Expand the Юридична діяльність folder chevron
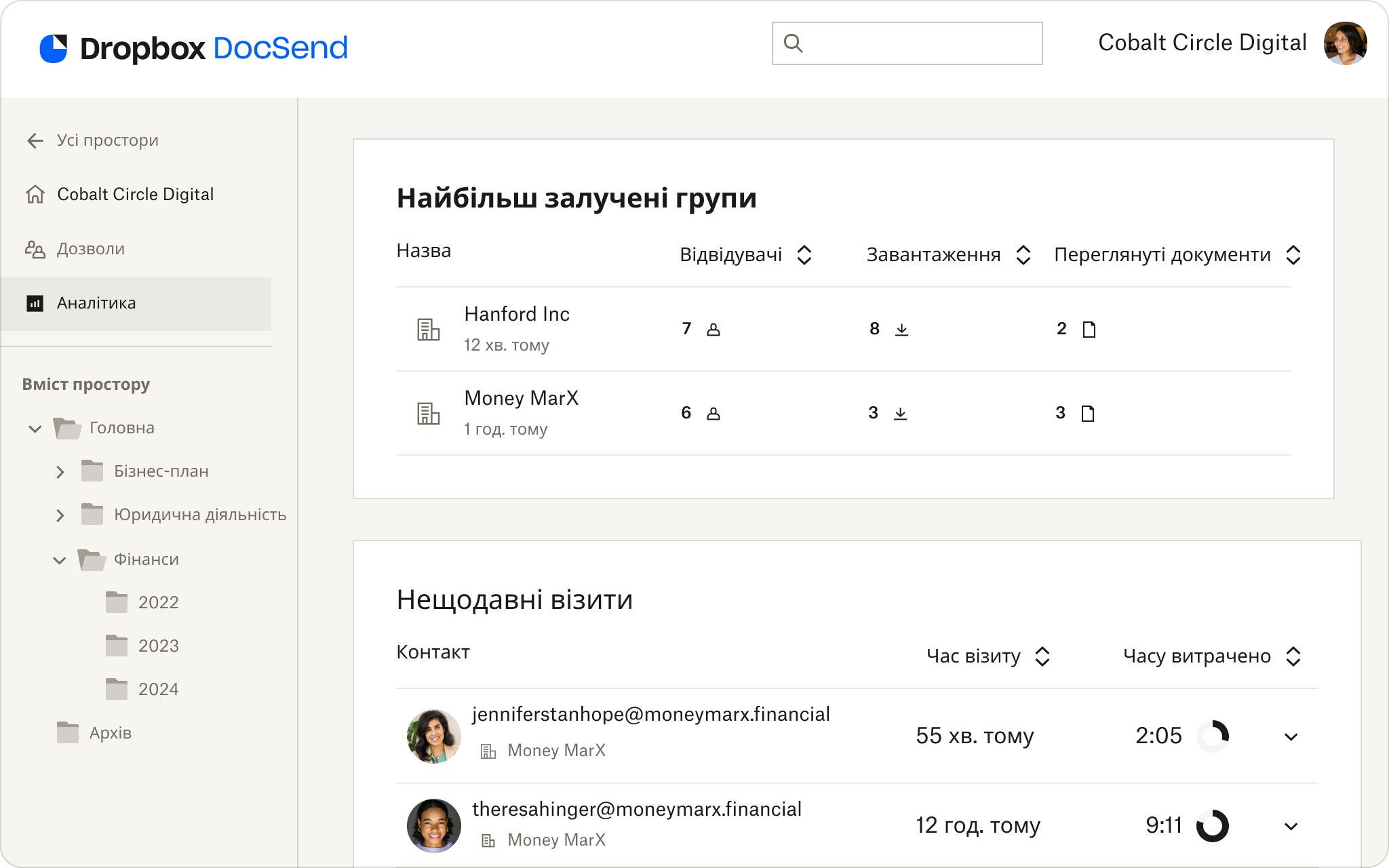This screenshot has height=868, width=1389. tap(60, 515)
